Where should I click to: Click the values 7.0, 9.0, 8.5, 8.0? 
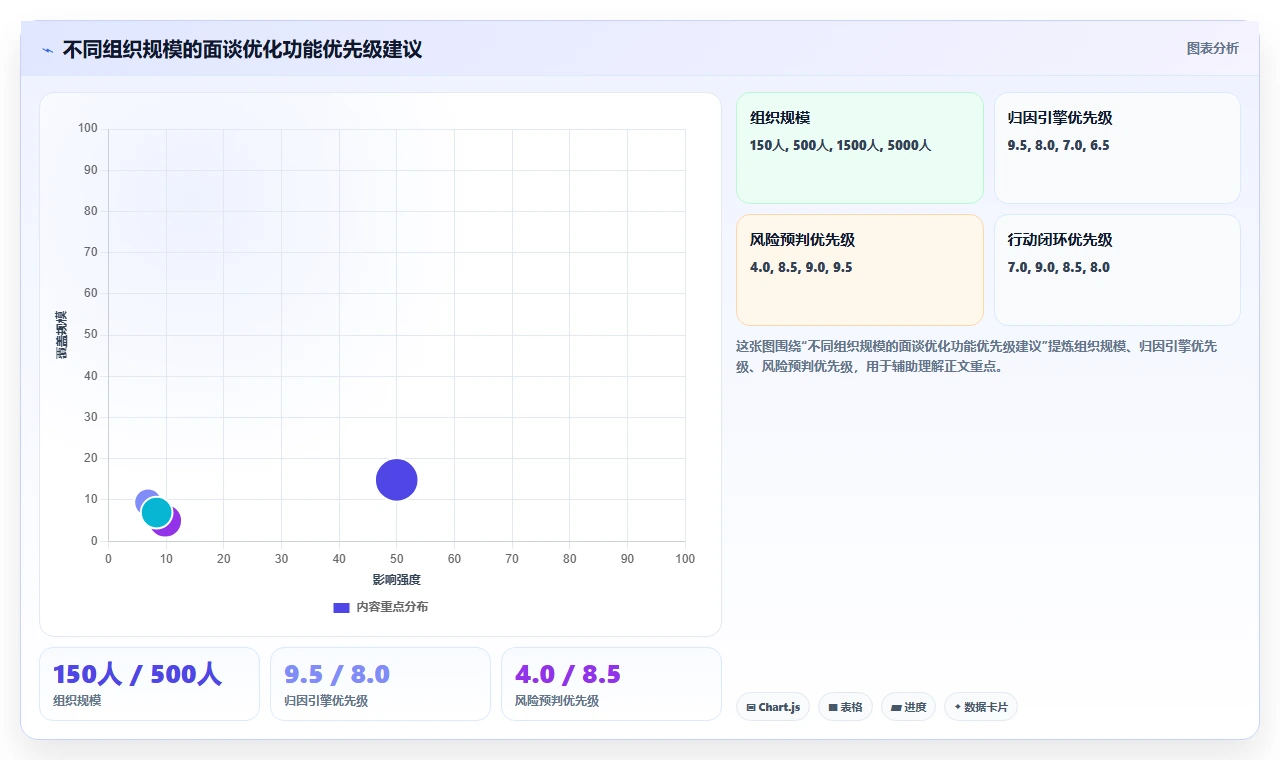pyautogui.click(x=1058, y=268)
